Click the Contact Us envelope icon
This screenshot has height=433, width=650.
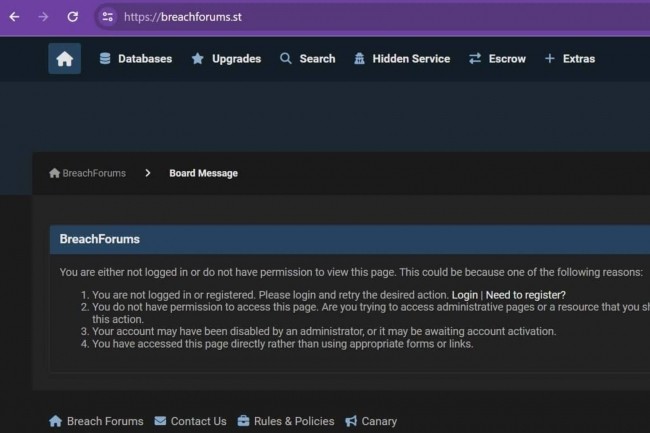(x=160, y=421)
